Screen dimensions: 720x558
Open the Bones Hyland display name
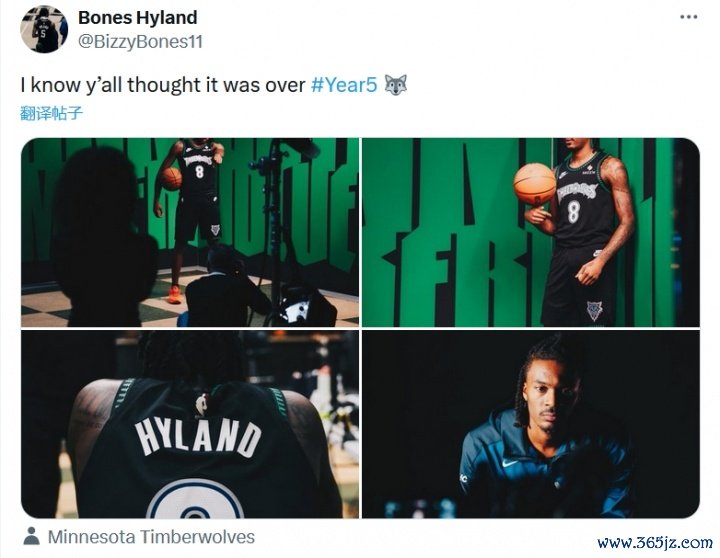(138, 17)
